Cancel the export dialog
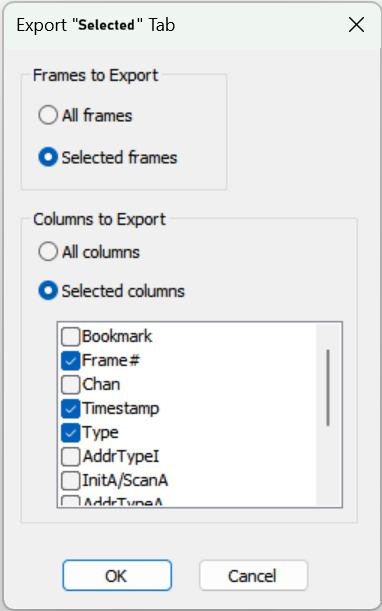The width and height of the screenshot is (382, 611). tap(254, 576)
